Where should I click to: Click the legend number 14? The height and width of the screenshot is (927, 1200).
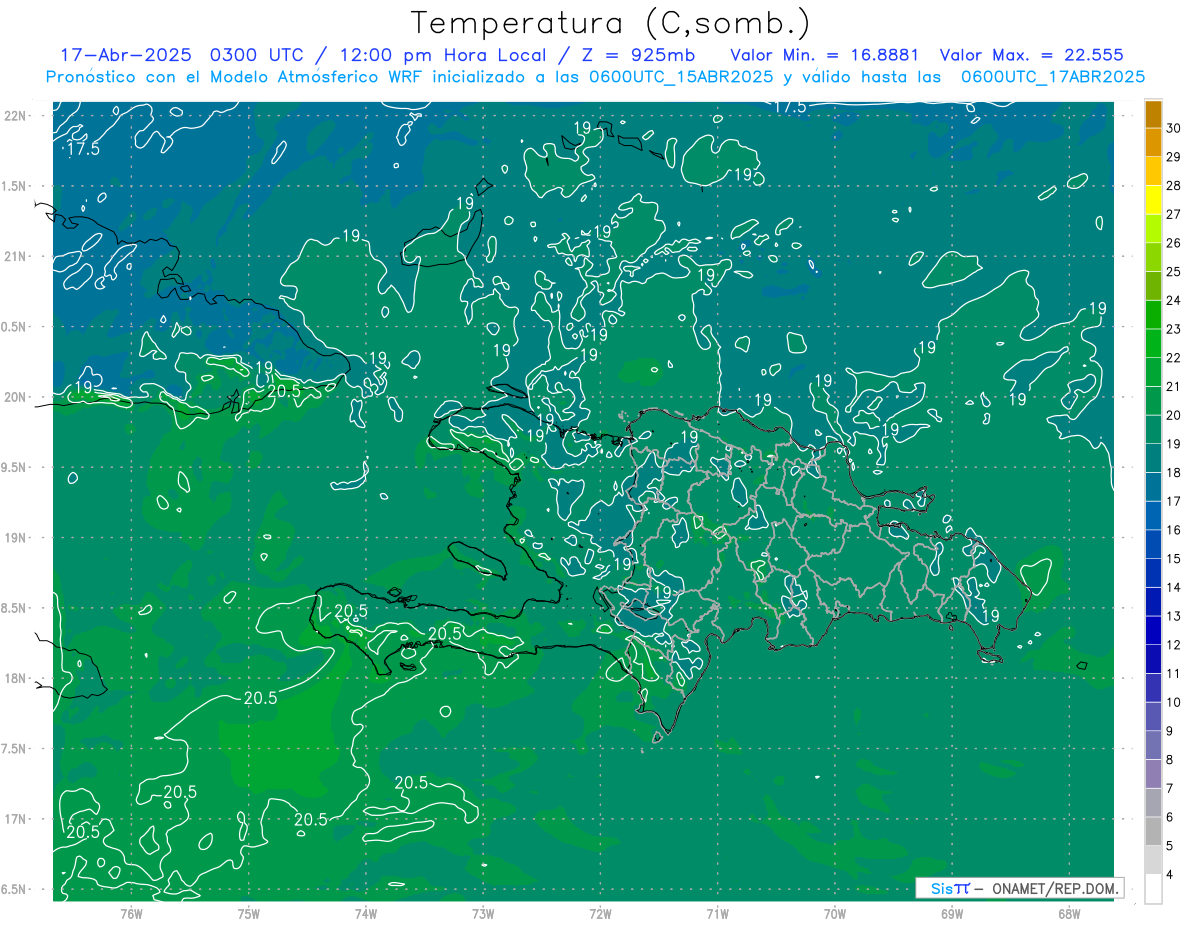(x=1173, y=587)
